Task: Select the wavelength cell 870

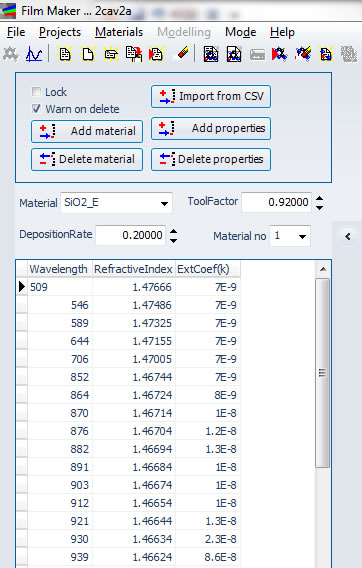Action: pos(60,413)
